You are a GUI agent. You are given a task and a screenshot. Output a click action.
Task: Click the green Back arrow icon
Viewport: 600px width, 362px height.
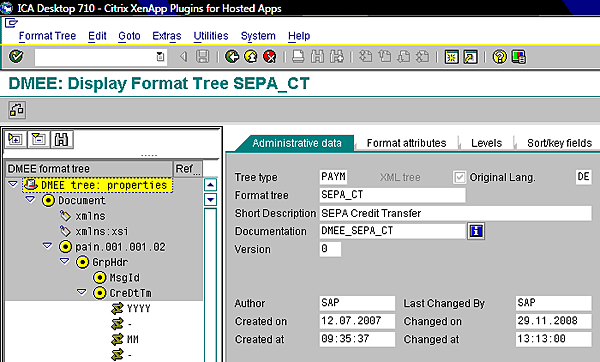point(232,57)
